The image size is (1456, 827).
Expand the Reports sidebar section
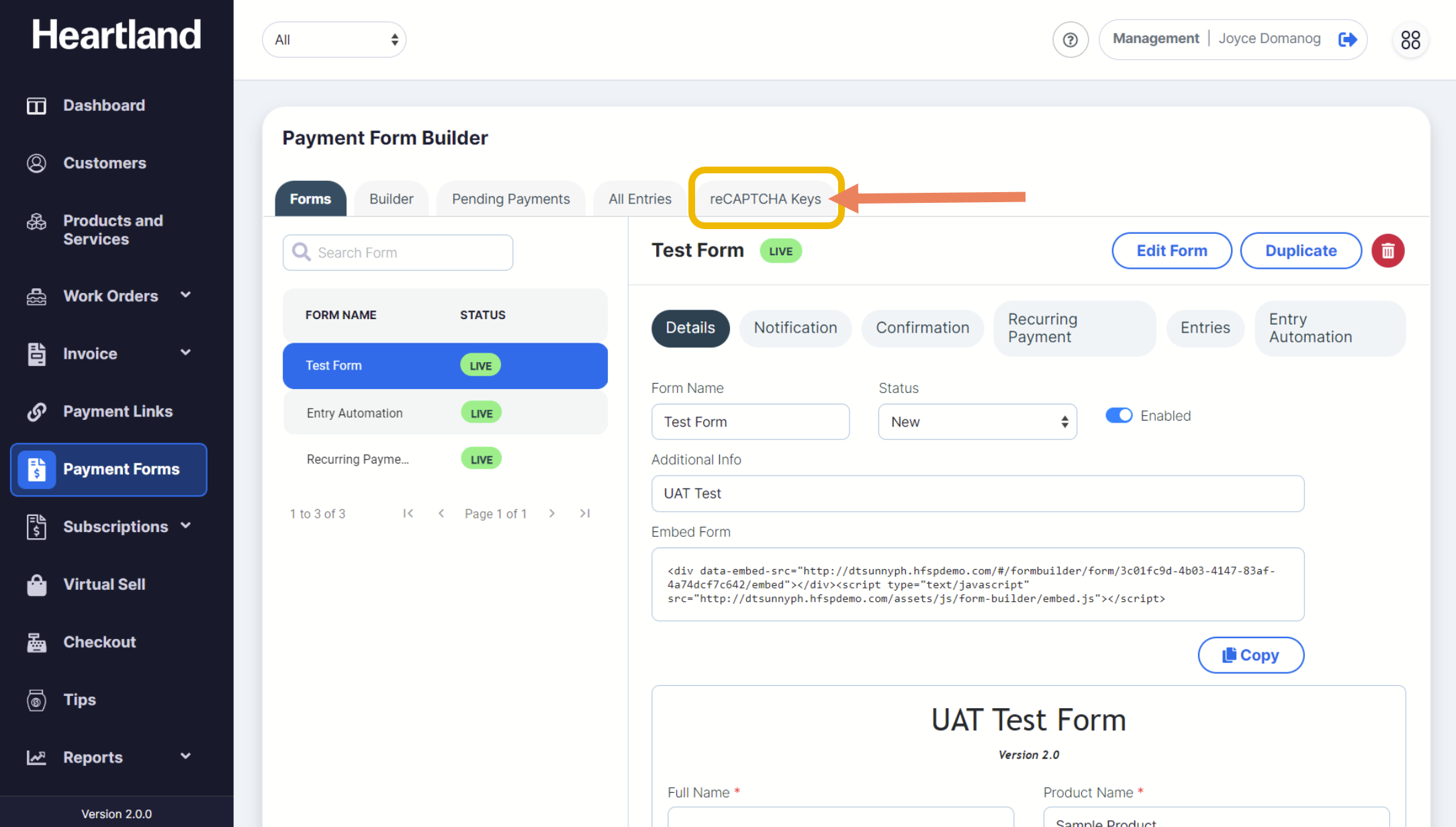pyautogui.click(x=185, y=757)
